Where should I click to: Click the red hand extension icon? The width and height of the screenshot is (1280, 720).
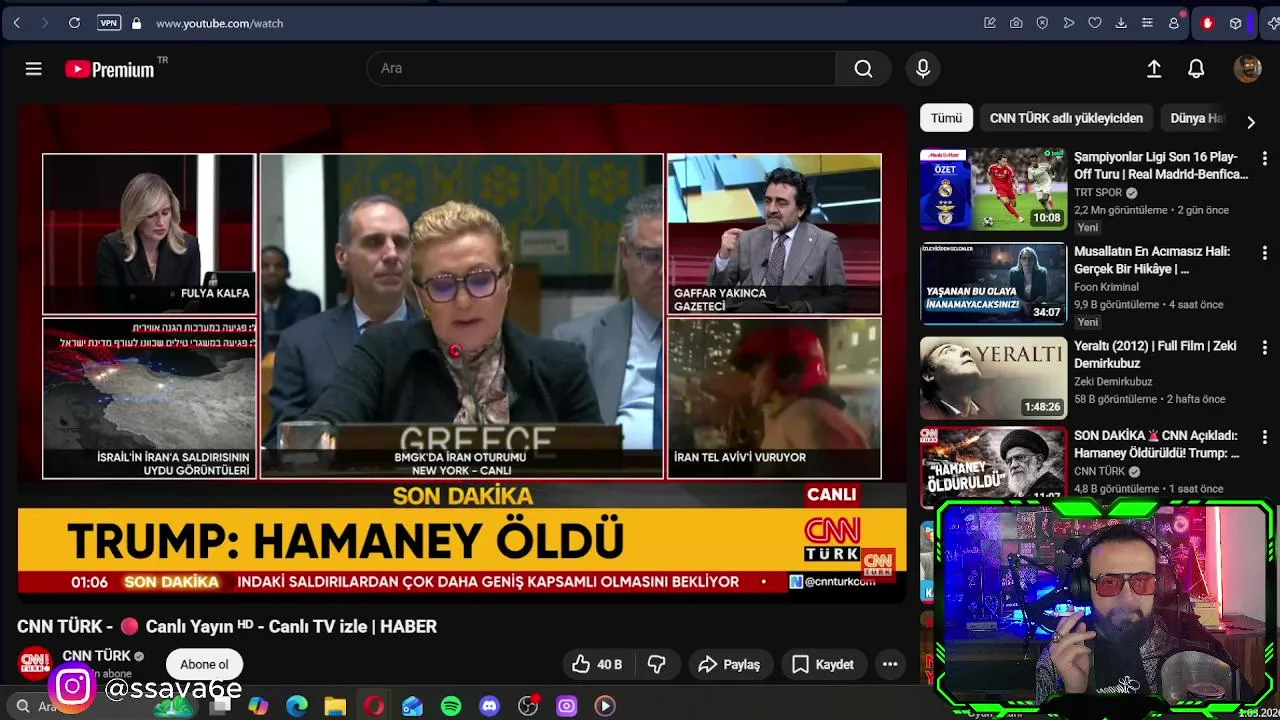tap(1207, 23)
